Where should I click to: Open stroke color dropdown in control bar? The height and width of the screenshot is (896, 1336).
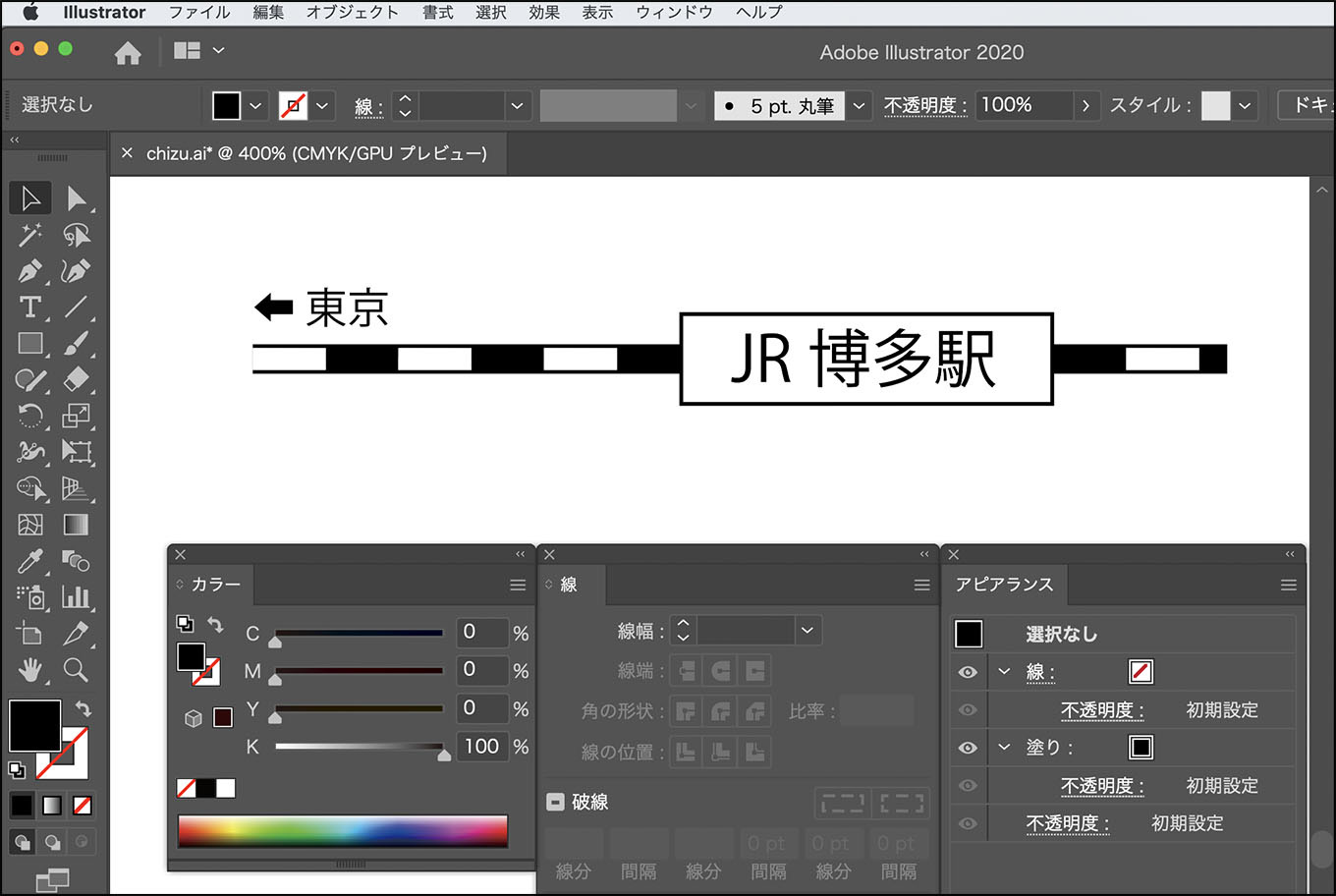click(322, 105)
